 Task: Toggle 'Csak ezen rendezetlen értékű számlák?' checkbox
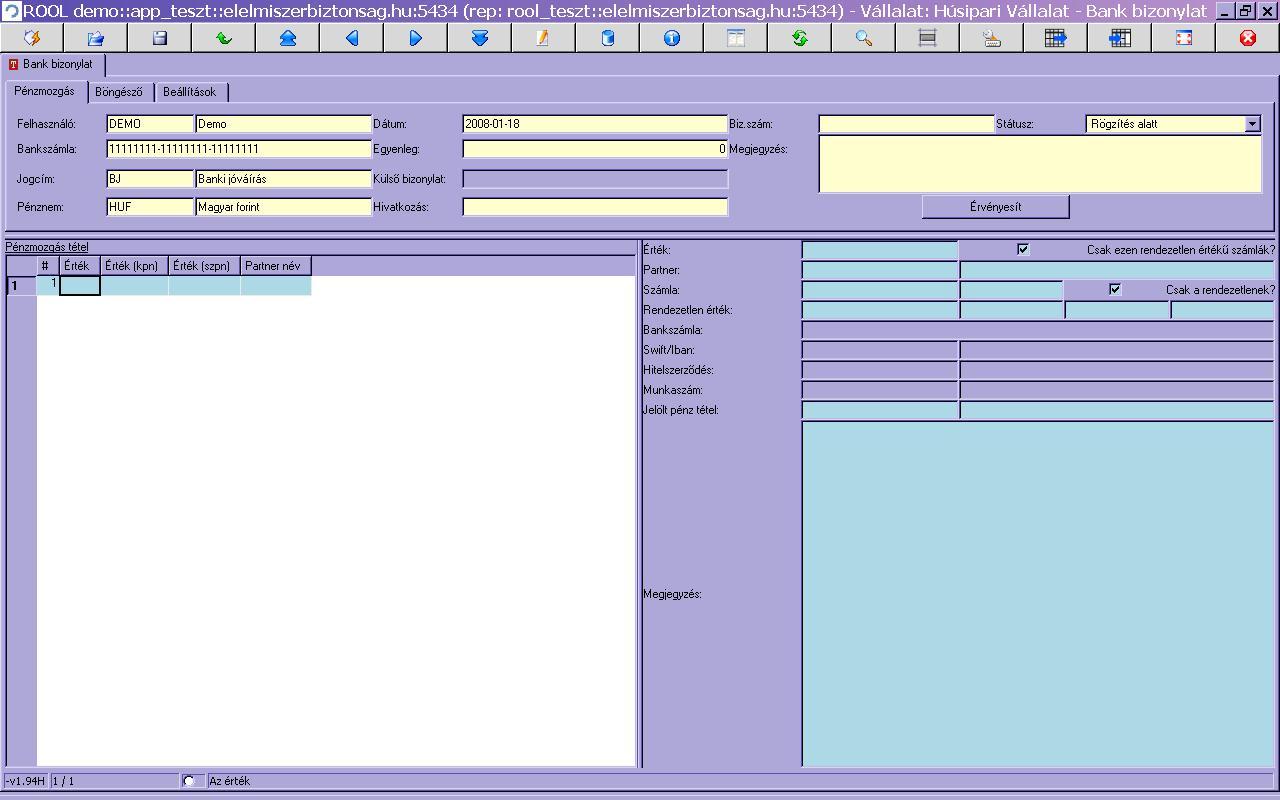click(x=1023, y=250)
